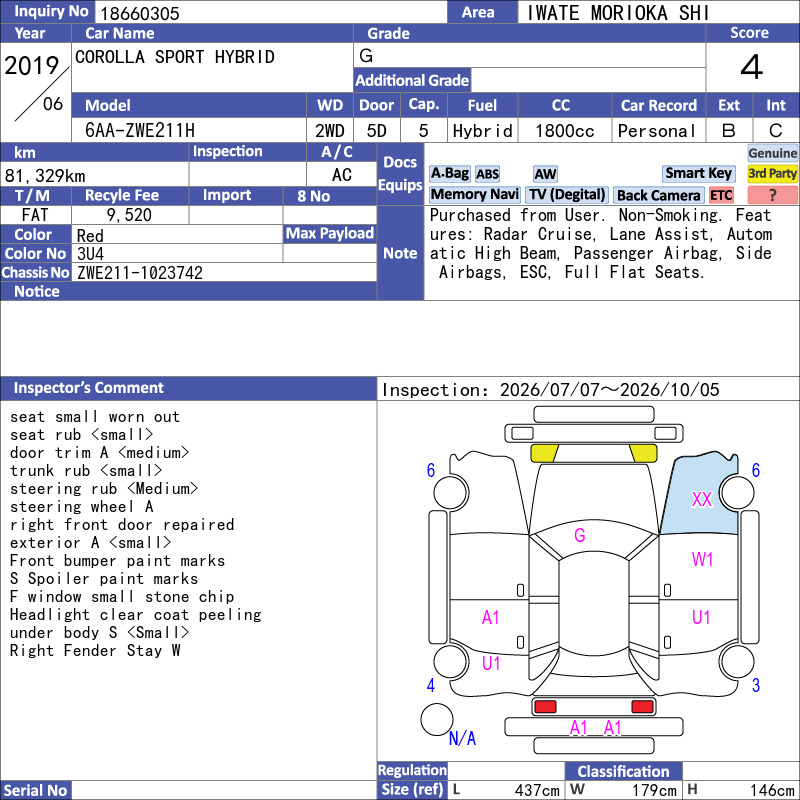Click recycle fee 9,520
800x800 pixels.
tap(129, 215)
